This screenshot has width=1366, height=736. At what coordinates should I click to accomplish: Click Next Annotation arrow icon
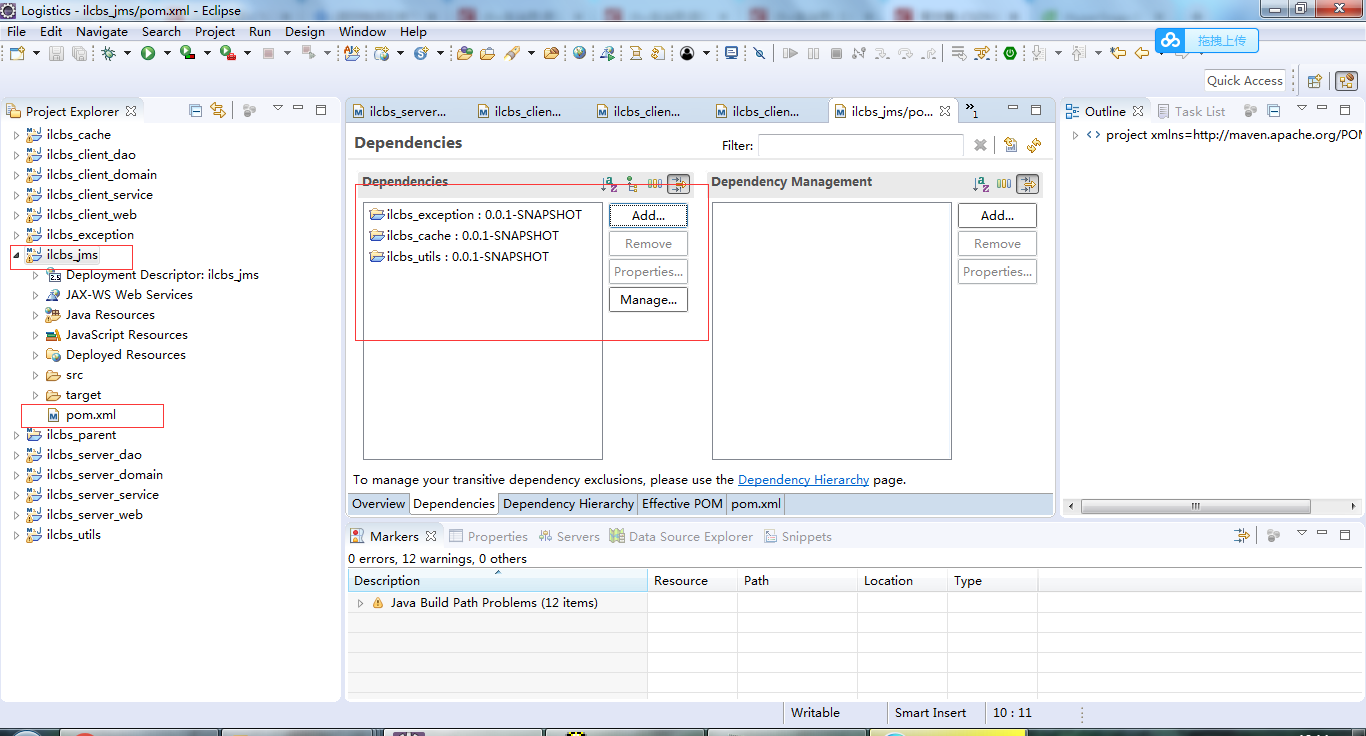pos(1040,53)
